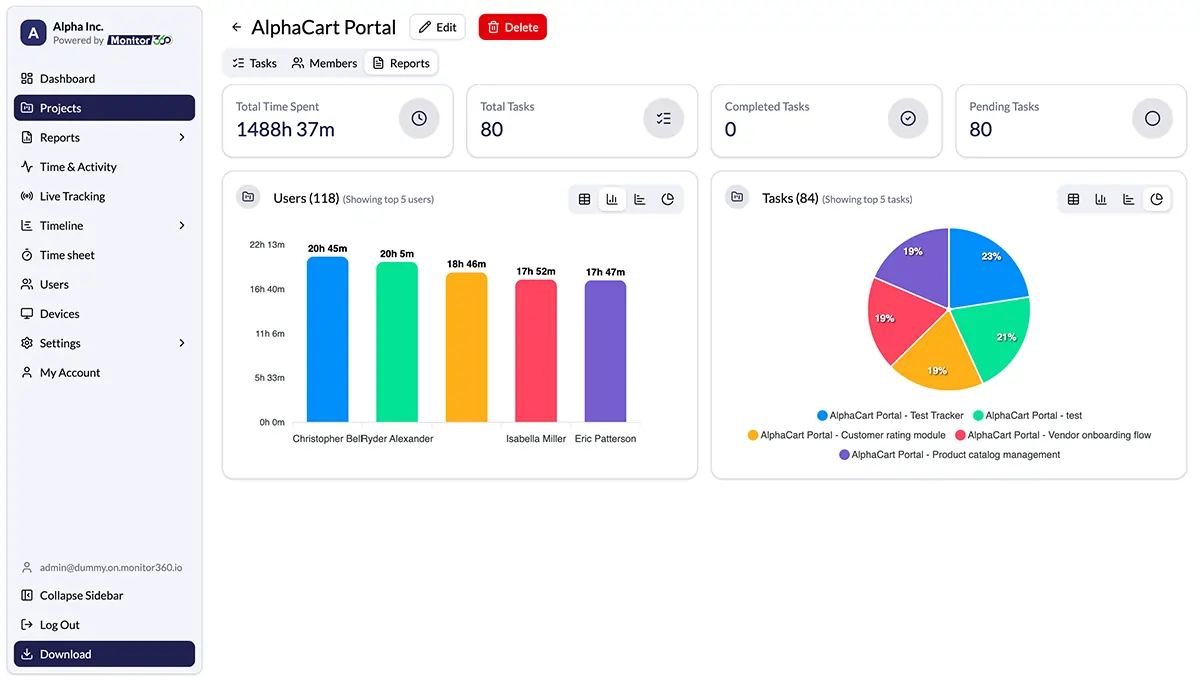Show Tasks data as vertical bar chart

1101,199
